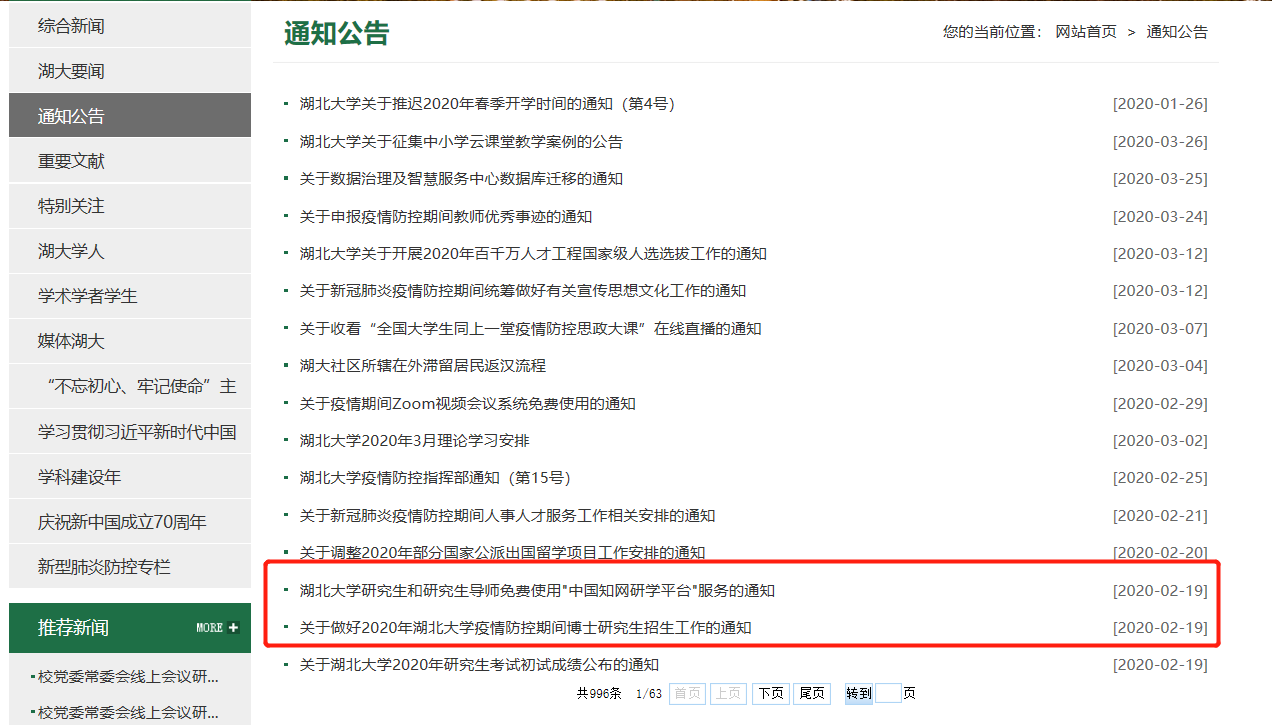Open first 校党委常委会线上会议 recommended news
Image resolution: width=1272 pixels, height=725 pixels.
tap(128, 677)
